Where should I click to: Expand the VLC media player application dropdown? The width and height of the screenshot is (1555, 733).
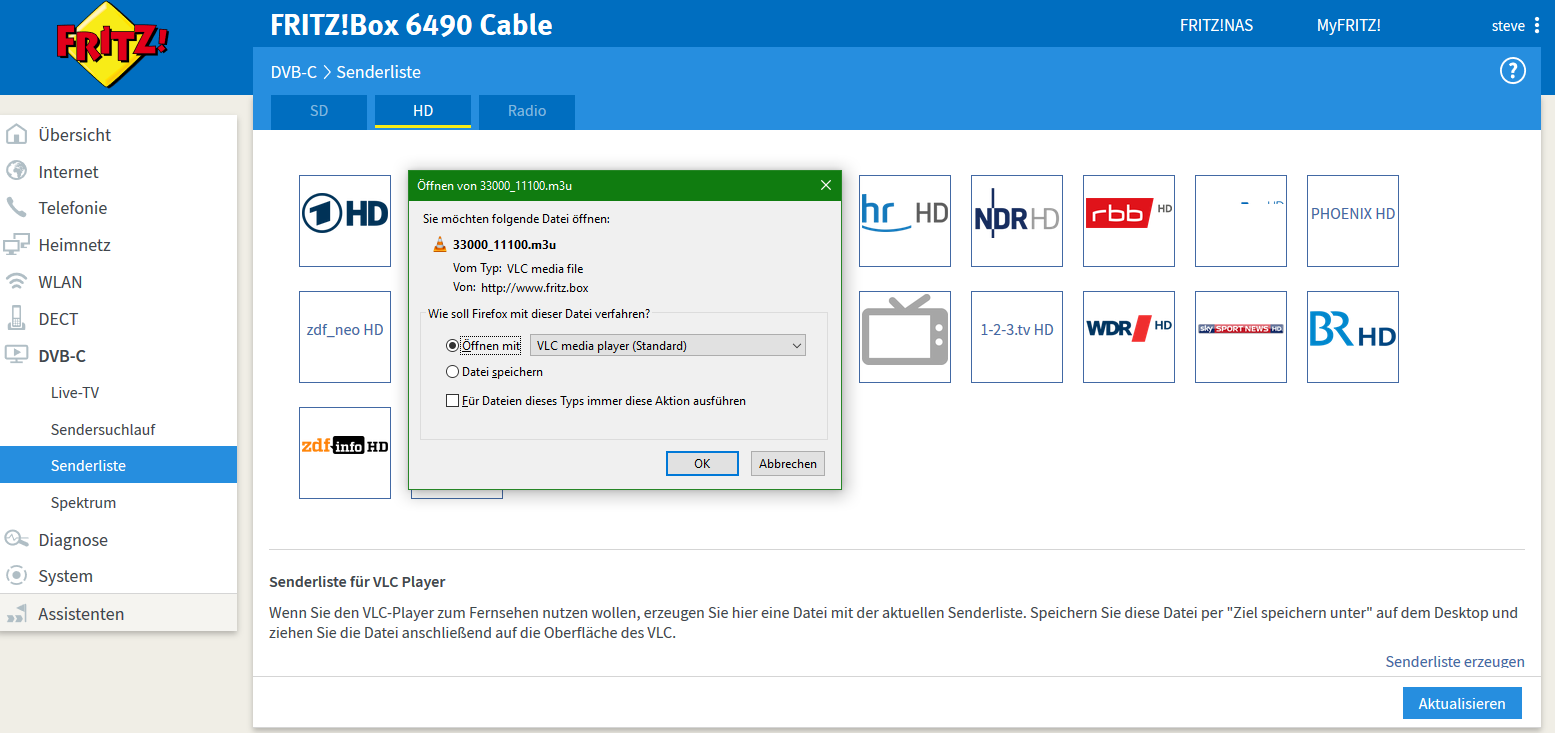click(x=667, y=346)
